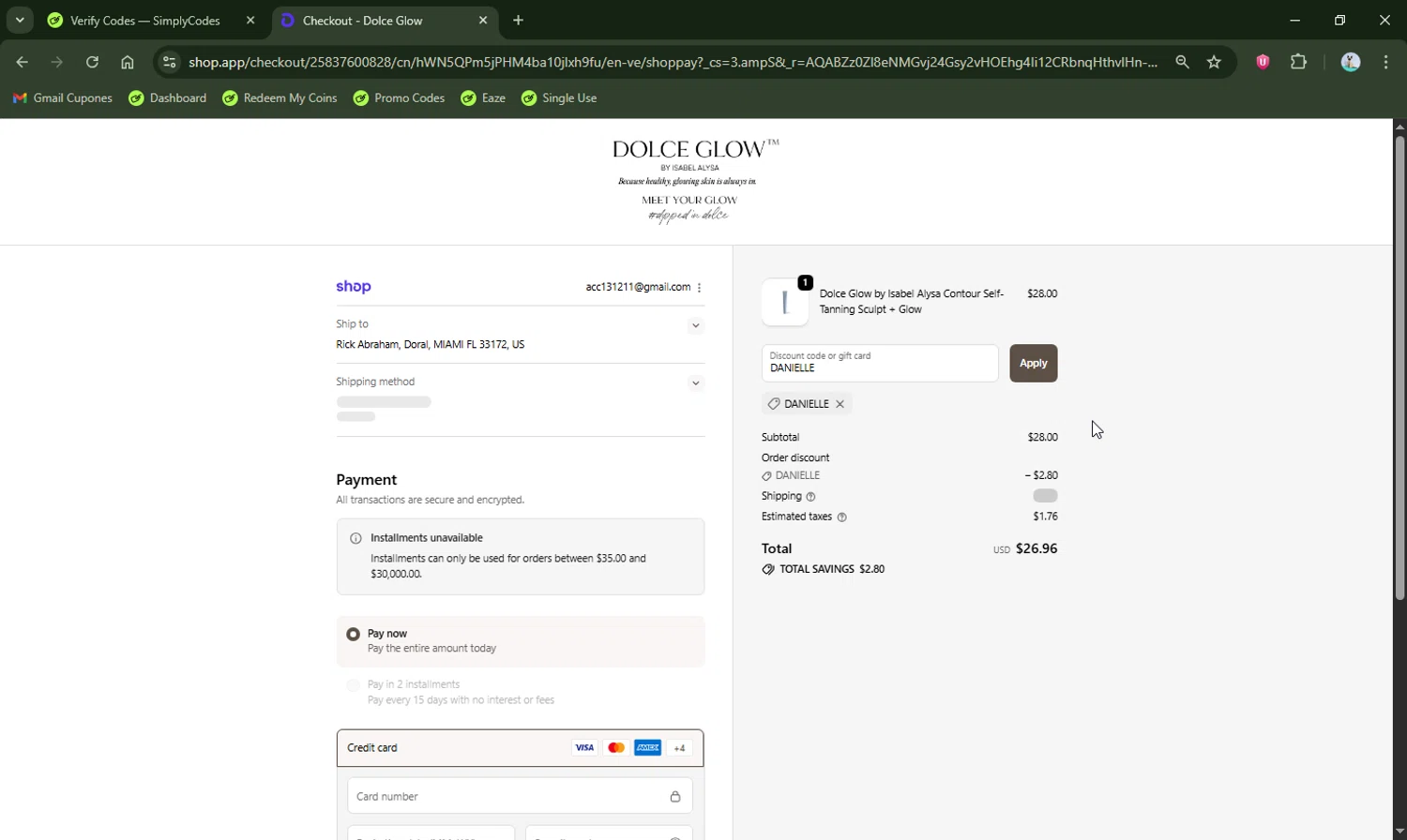Close the Checkout - Dolce Glow tab

pyautogui.click(x=483, y=21)
